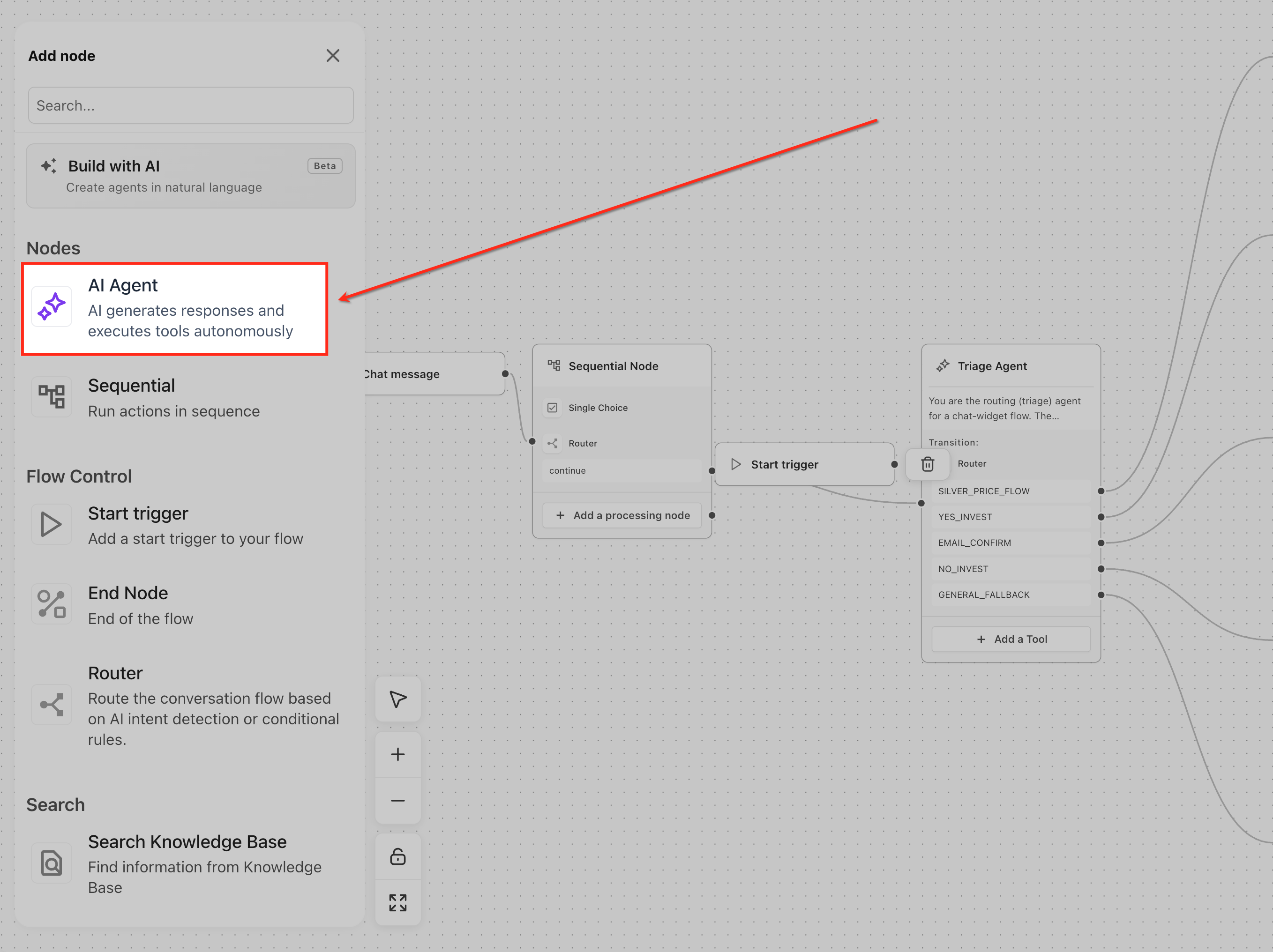This screenshot has height=952, width=1273.
Task: Select the Sequential node icon
Action: [x=51, y=397]
